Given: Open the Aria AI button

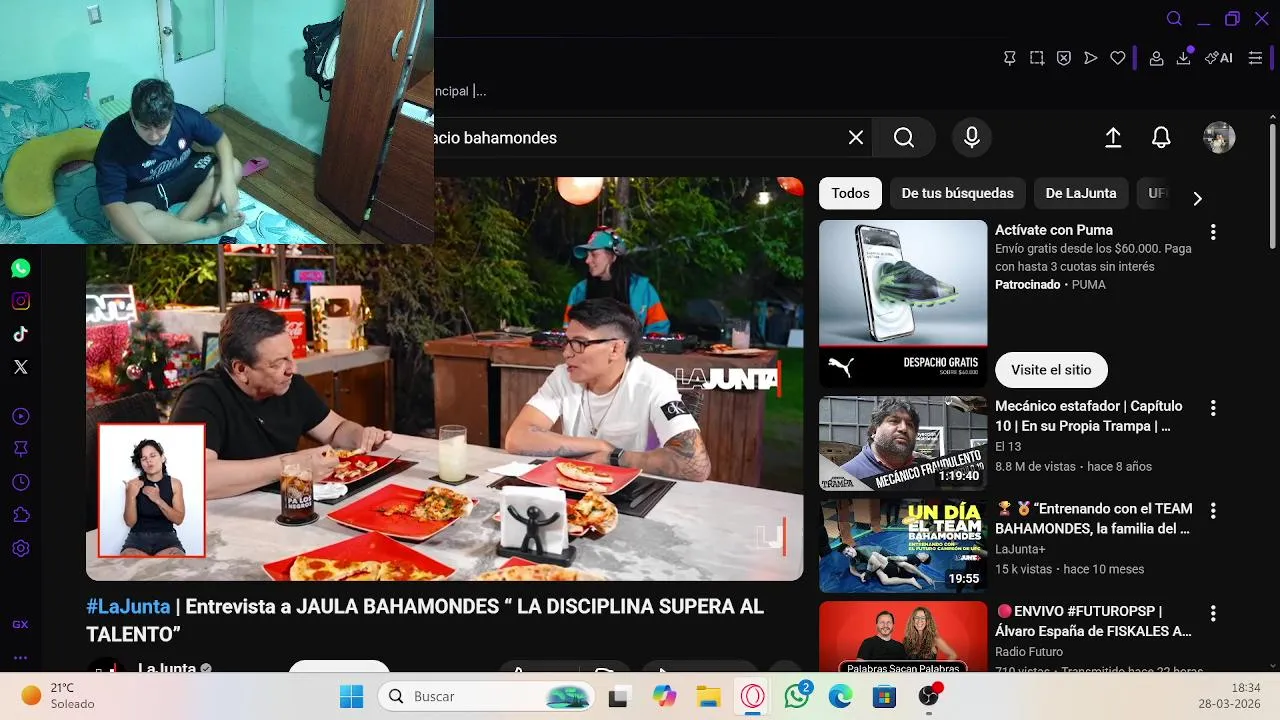Looking at the screenshot, I should pyautogui.click(x=1219, y=58).
